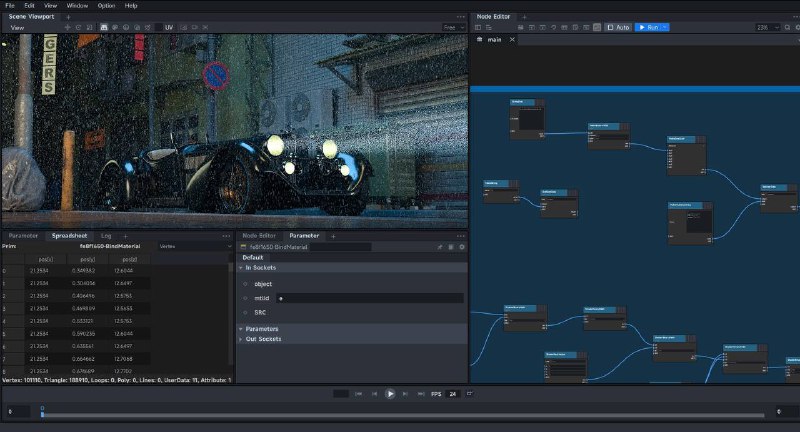Open Scene Viewport panel options (three dots)
Viewport: 800px width, 432px height.
(x=461, y=17)
